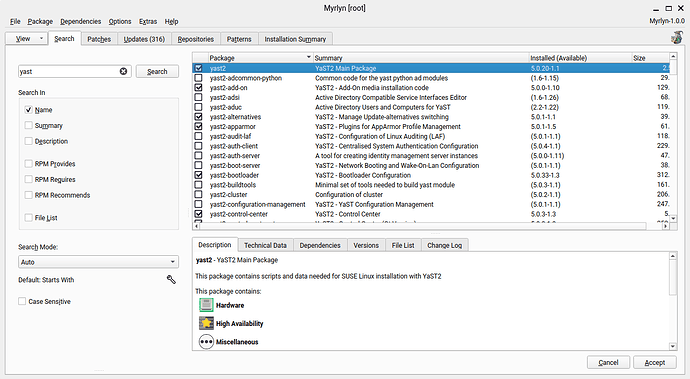Click the Cancel button
The height and width of the screenshot is (379, 690).
(608, 362)
